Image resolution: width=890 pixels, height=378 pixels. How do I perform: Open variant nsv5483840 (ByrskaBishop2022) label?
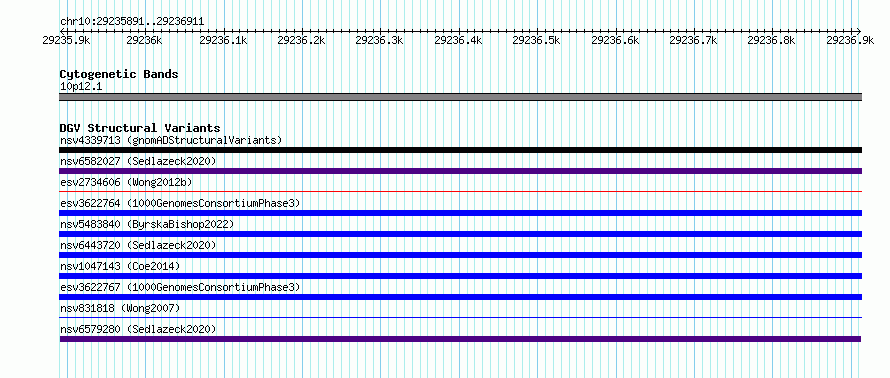[147, 224]
